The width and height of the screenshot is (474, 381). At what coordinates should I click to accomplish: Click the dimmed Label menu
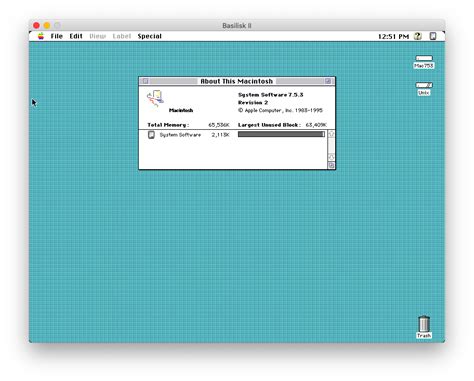click(x=121, y=36)
